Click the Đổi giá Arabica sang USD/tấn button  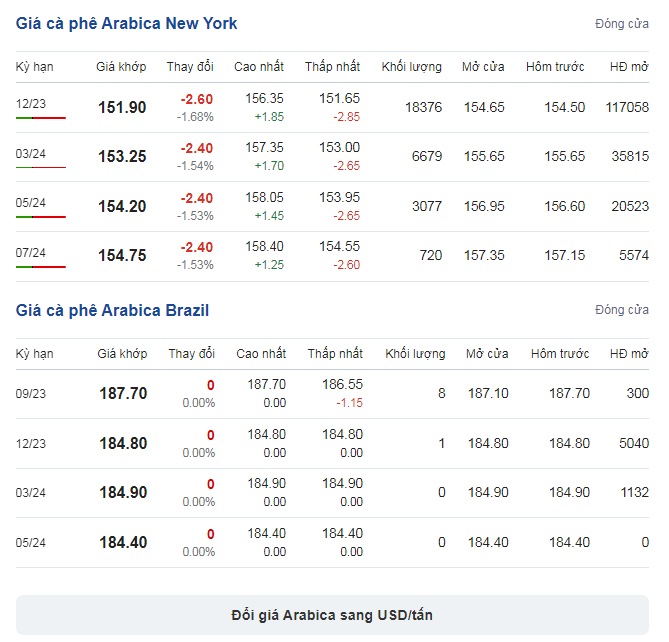[332, 615]
